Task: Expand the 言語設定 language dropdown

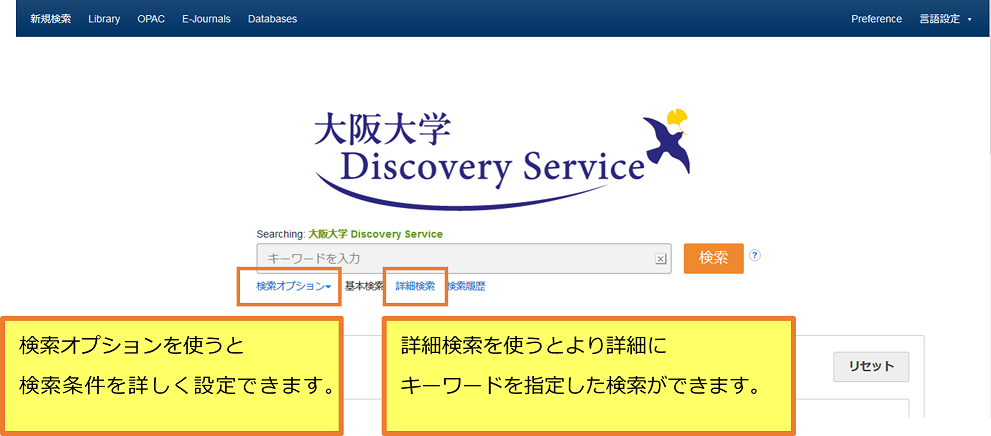Action: [945, 19]
